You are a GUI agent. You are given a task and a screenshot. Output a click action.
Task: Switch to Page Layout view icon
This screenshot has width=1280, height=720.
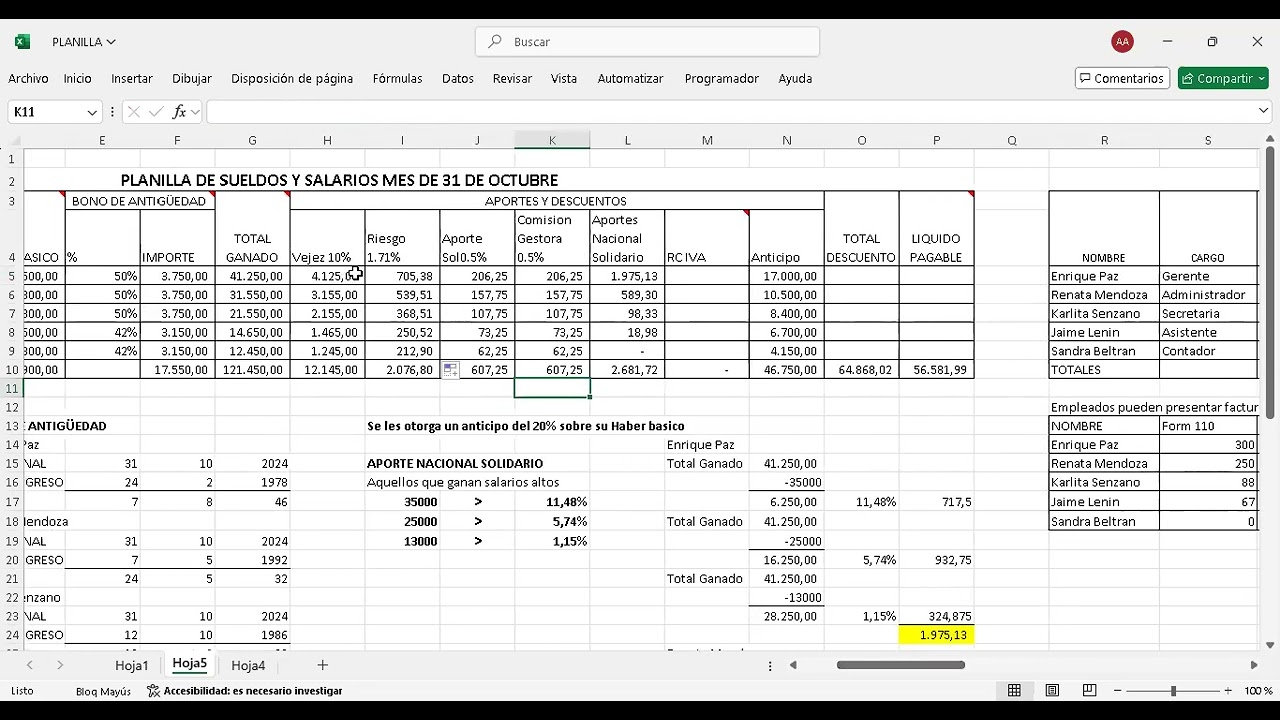coord(1052,691)
